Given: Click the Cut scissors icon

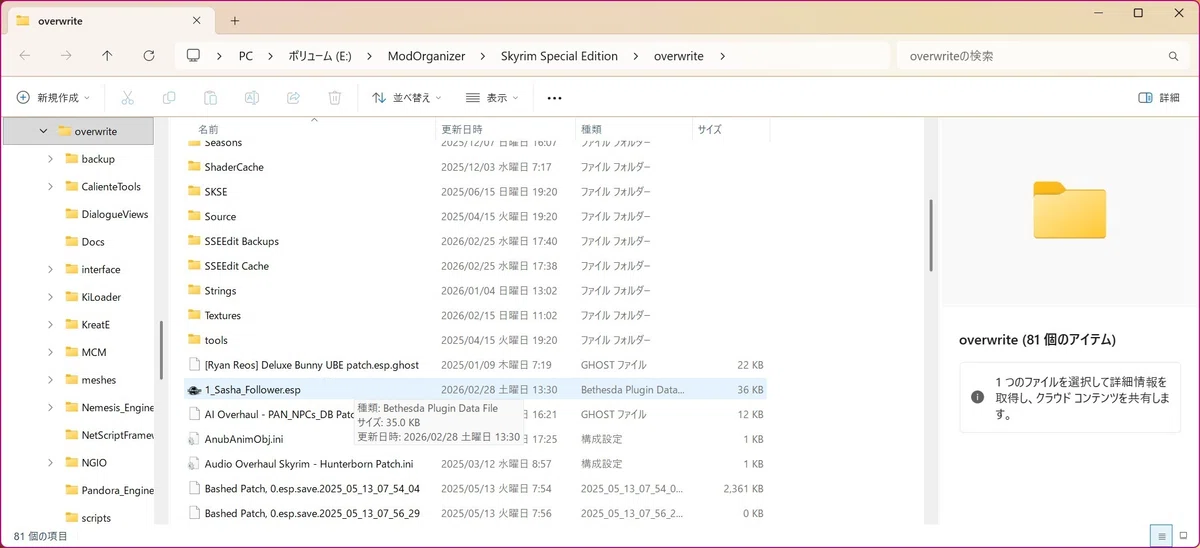Looking at the screenshot, I should [127, 98].
